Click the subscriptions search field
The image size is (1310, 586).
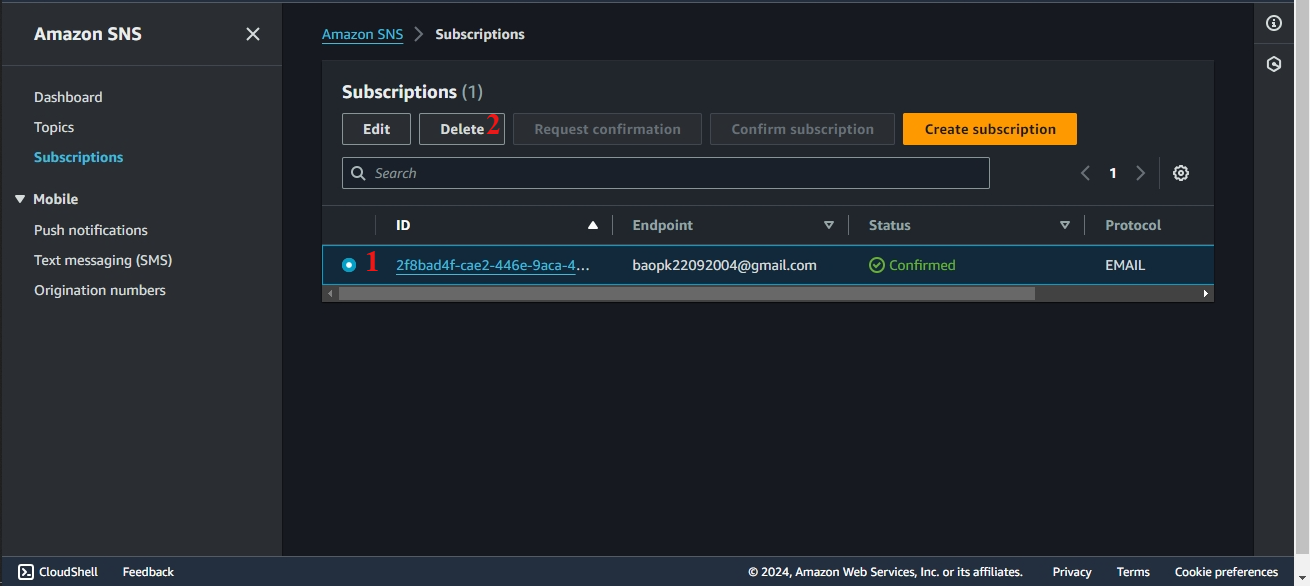pyautogui.click(x=666, y=173)
